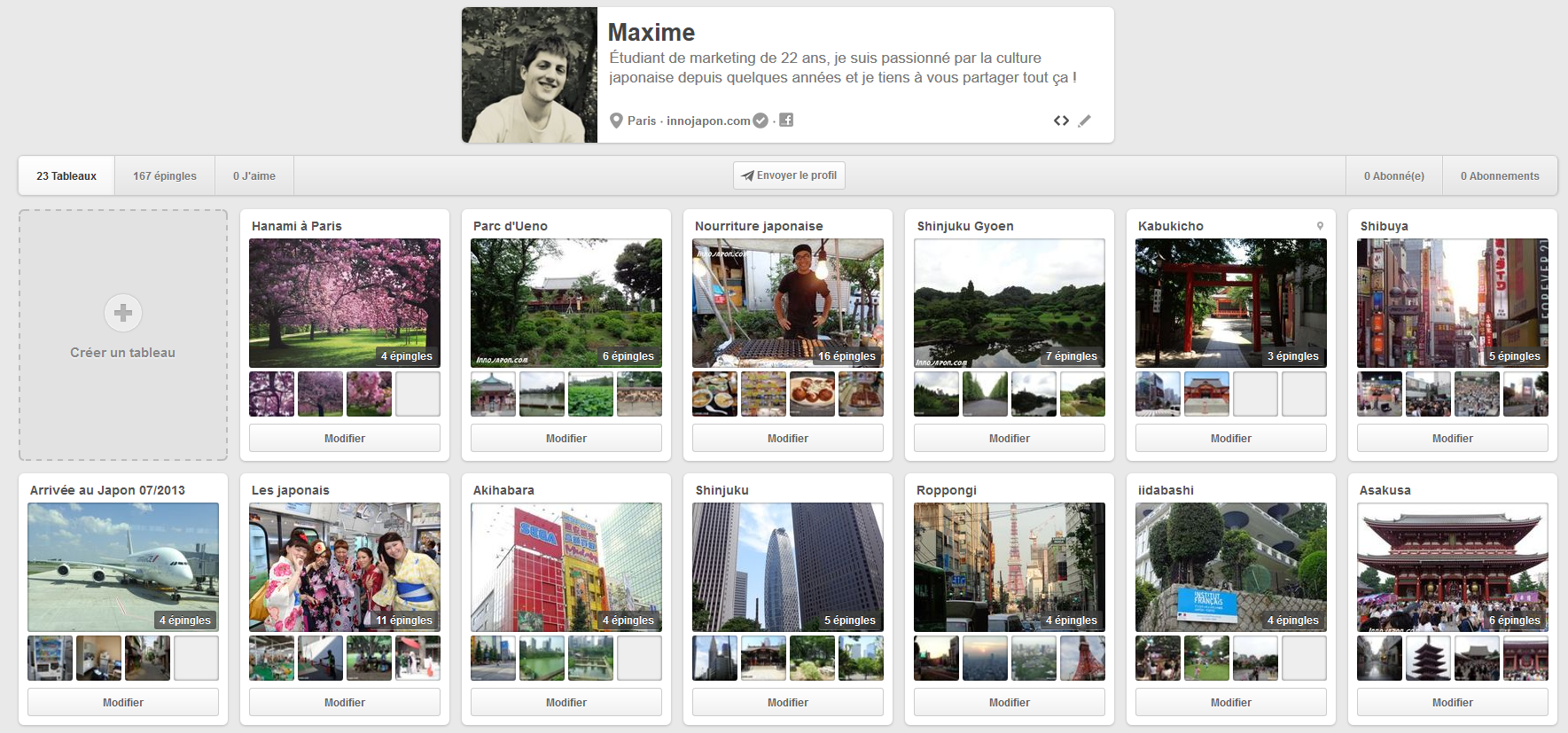Click the verified website checkmark badge
The height and width of the screenshot is (733, 1568).
761,121
